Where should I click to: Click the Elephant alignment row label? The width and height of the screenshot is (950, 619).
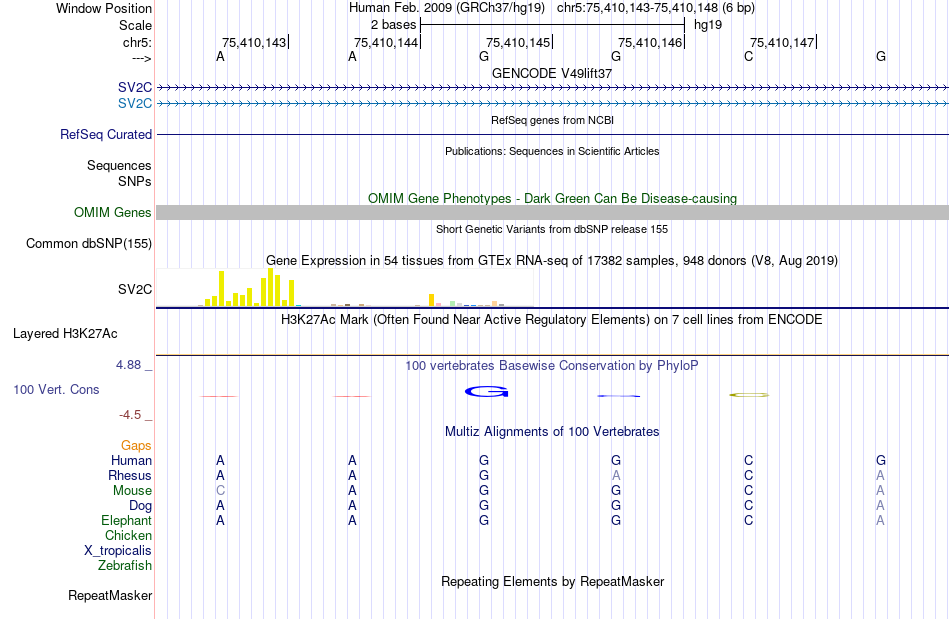point(127,520)
